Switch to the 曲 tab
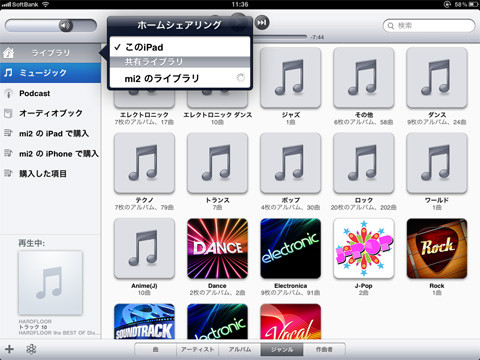Image resolution: width=480 pixels, height=360 pixels. [156, 349]
